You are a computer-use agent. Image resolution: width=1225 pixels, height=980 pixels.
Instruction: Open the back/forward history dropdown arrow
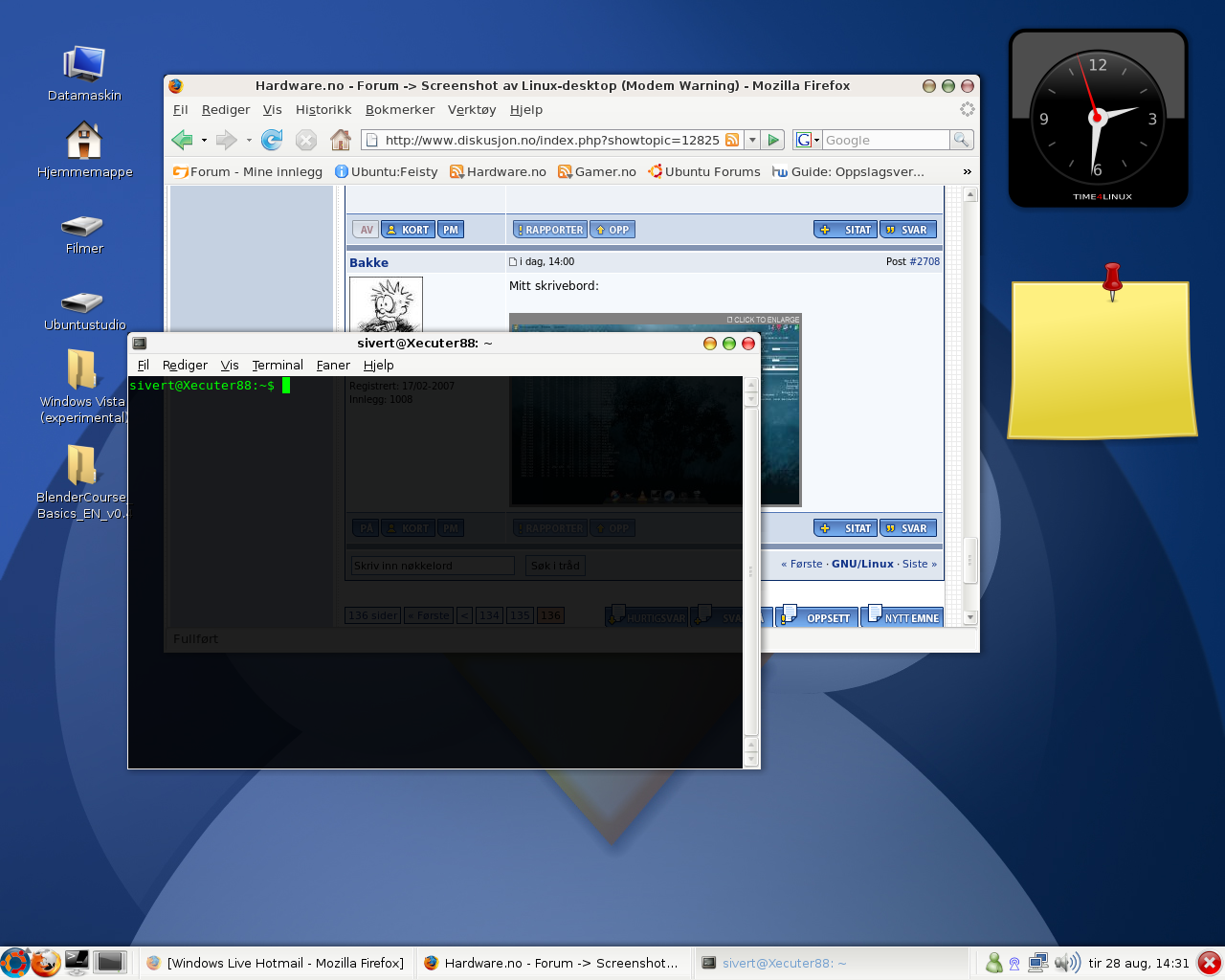pyautogui.click(x=204, y=140)
